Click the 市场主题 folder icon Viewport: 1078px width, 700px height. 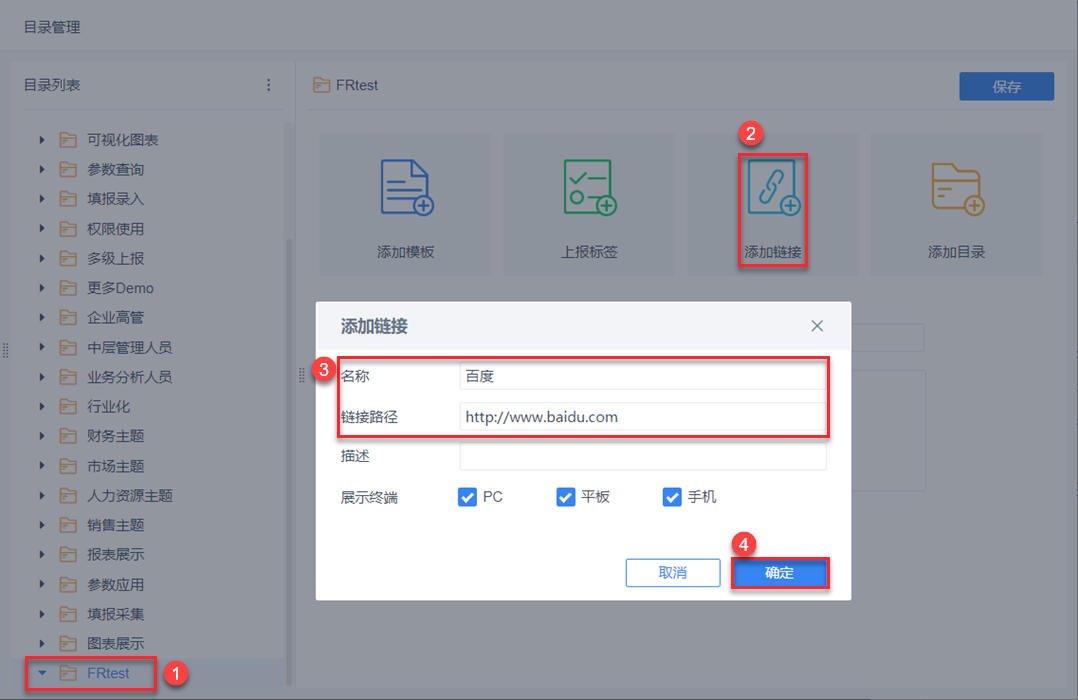click(68, 466)
